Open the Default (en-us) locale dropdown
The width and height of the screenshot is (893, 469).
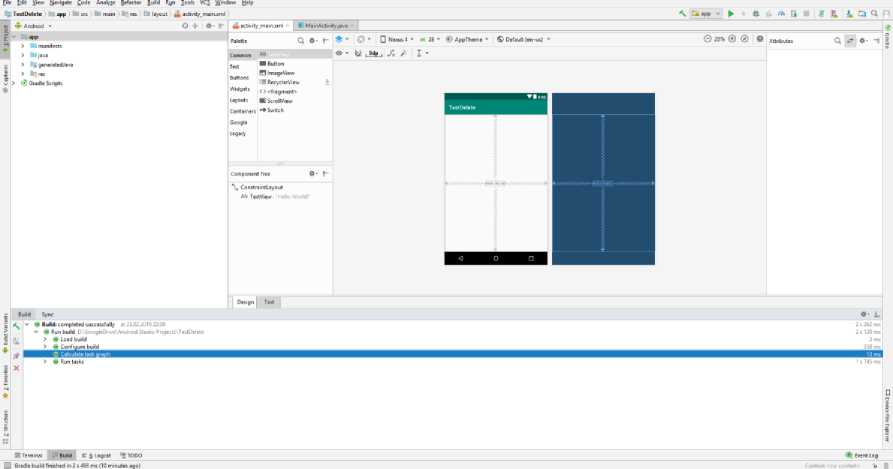[523, 39]
